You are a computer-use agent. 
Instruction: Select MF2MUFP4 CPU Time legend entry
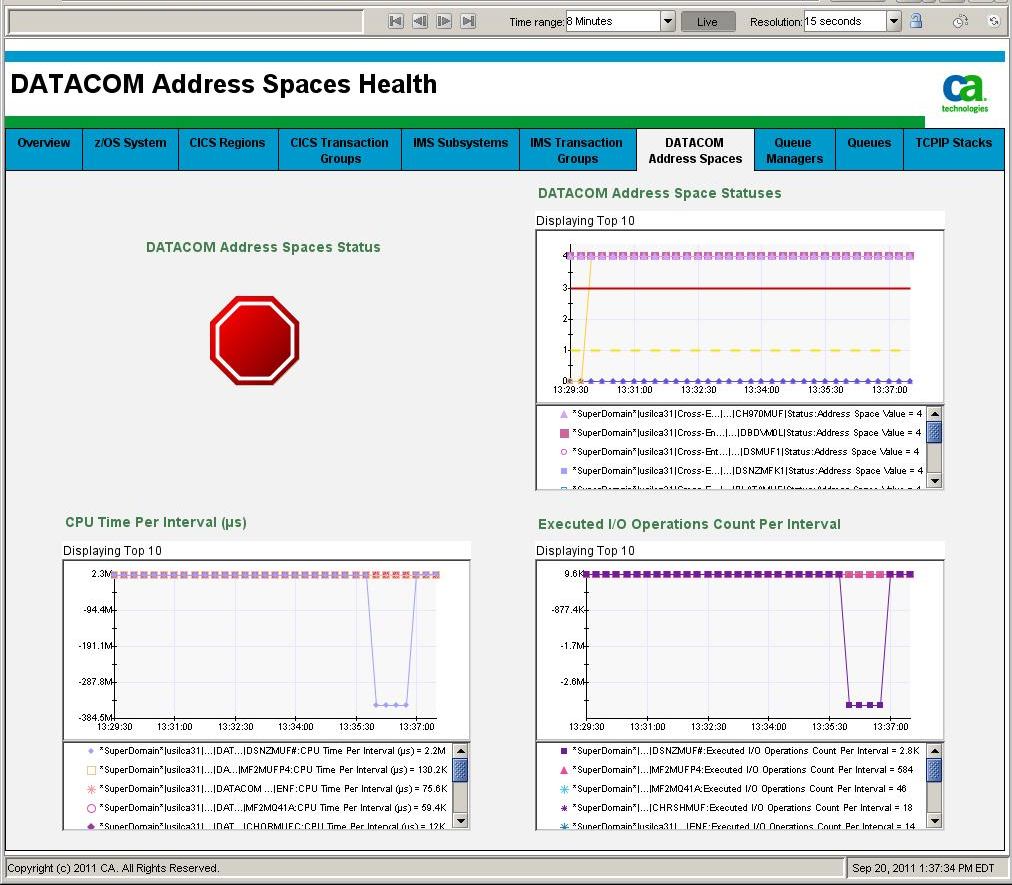click(x=267, y=769)
